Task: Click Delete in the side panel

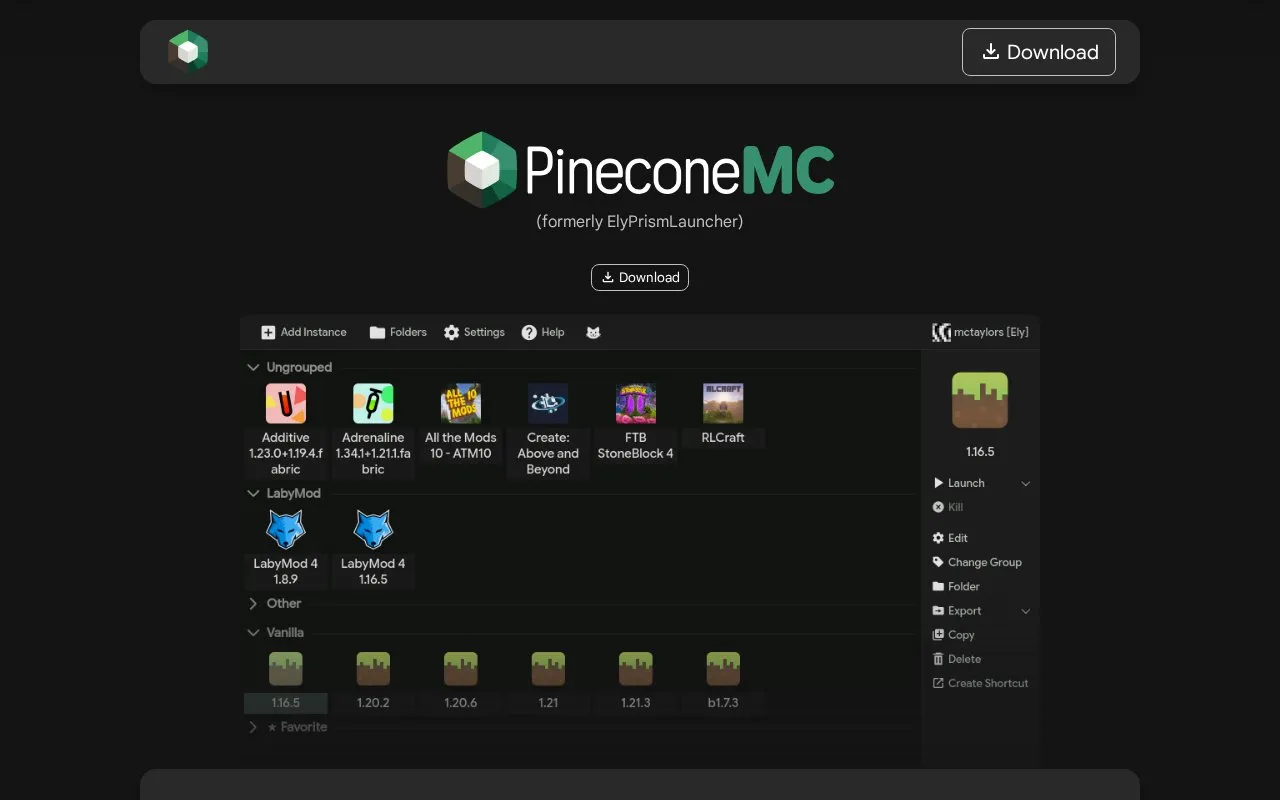Action: pyautogui.click(x=957, y=659)
